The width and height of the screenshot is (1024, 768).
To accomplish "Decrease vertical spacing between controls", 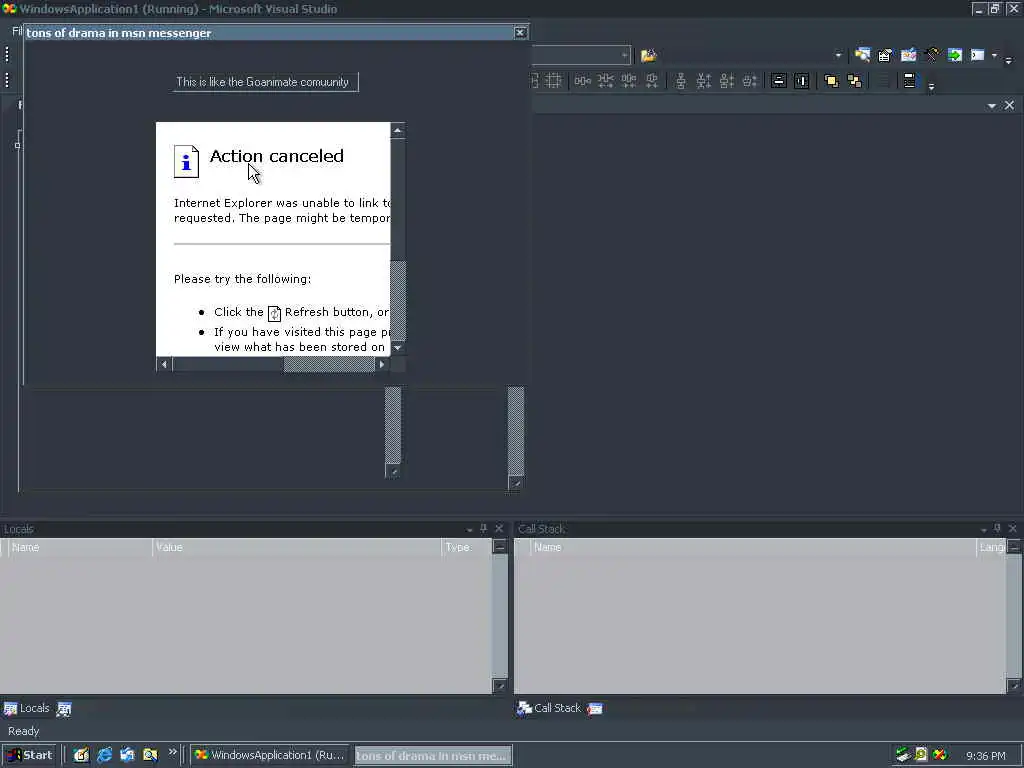I will point(727,81).
